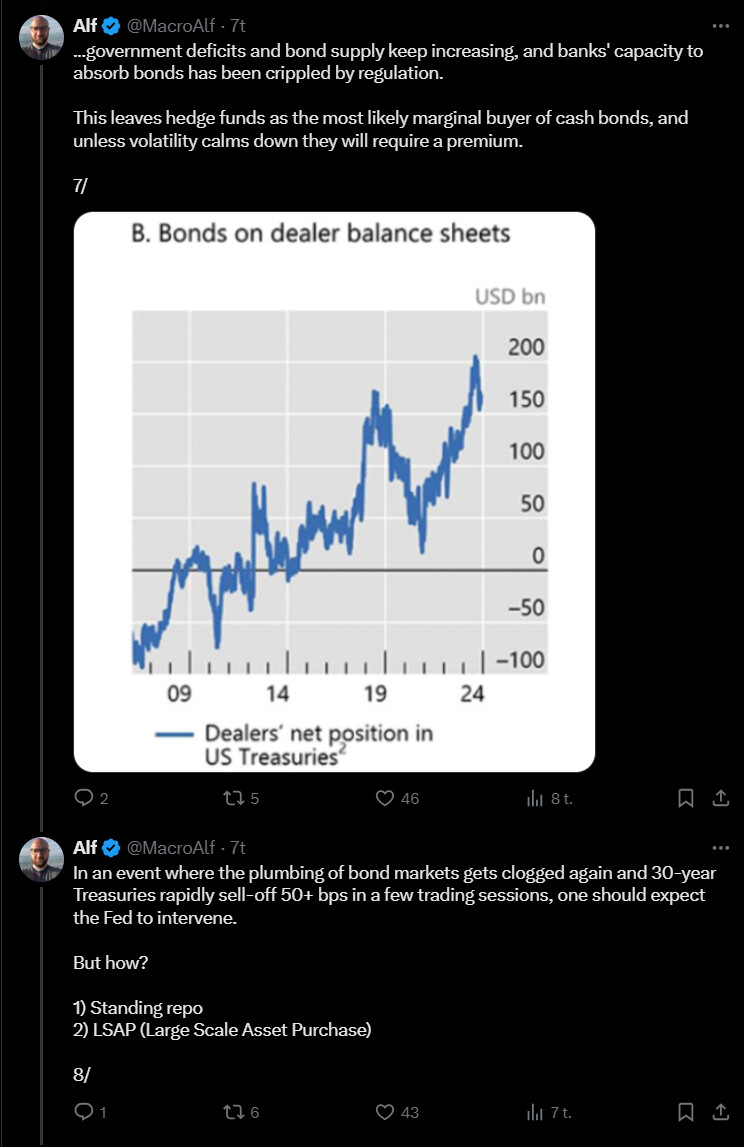View analytics showing 8 t. views
The image size is (744, 1147).
click(535, 798)
